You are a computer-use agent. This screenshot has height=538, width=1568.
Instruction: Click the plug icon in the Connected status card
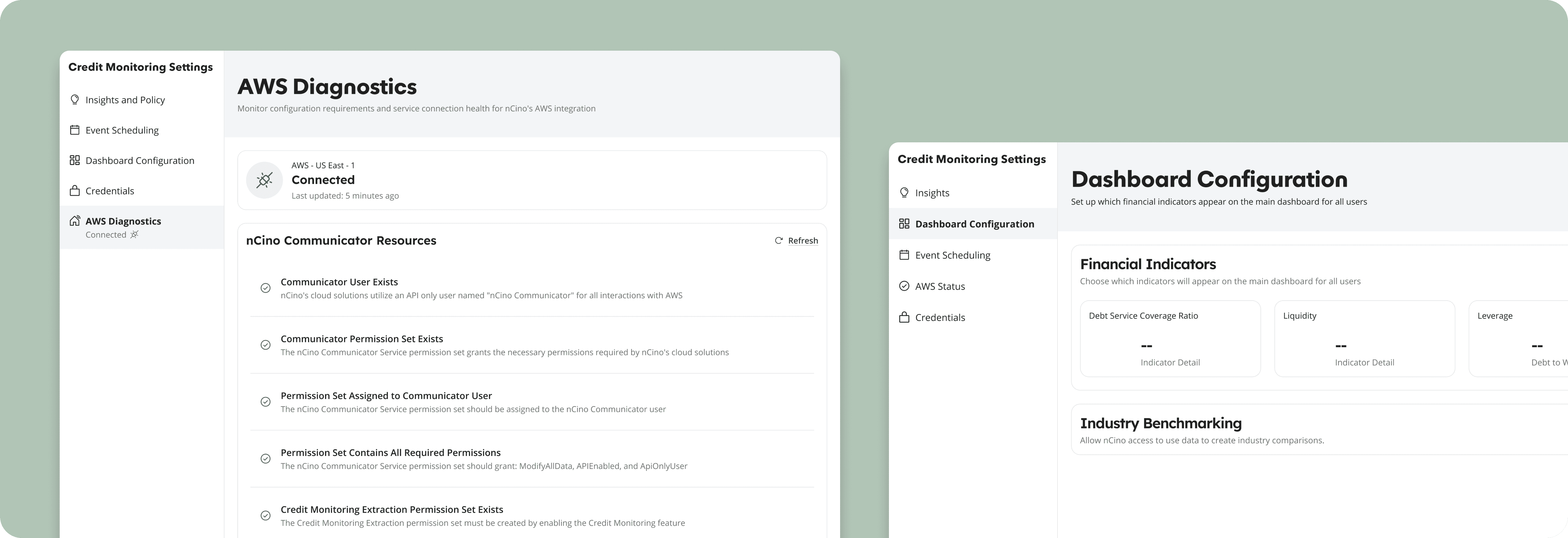(264, 180)
